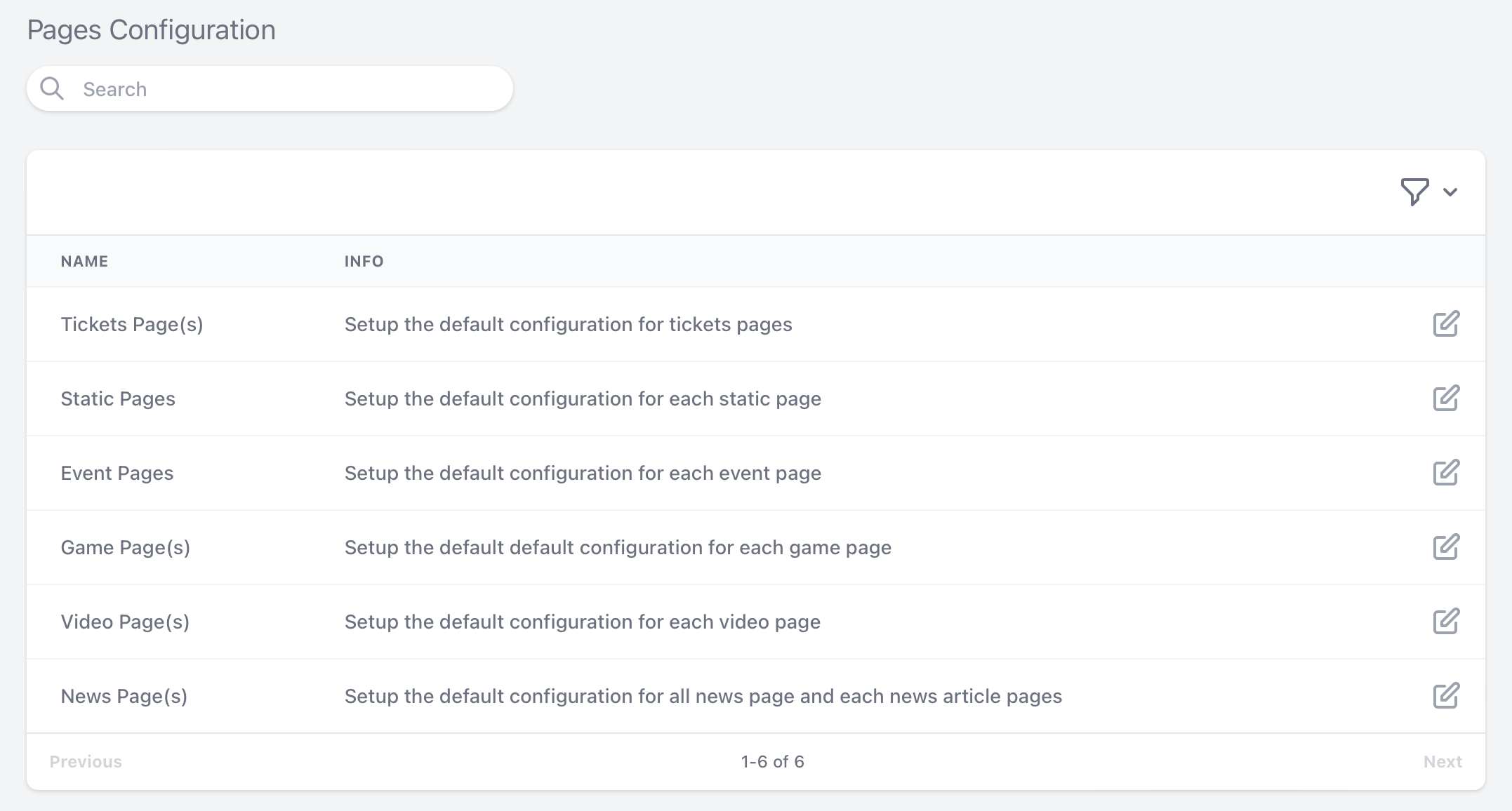The image size is (1512, 811).
Task: Click the 'default default configuration' game page text
Action: (x=618, y=547)
